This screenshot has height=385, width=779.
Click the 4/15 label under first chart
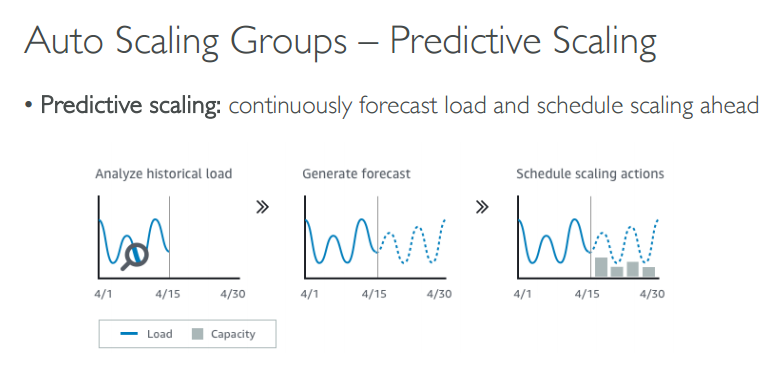click(167, 294)
